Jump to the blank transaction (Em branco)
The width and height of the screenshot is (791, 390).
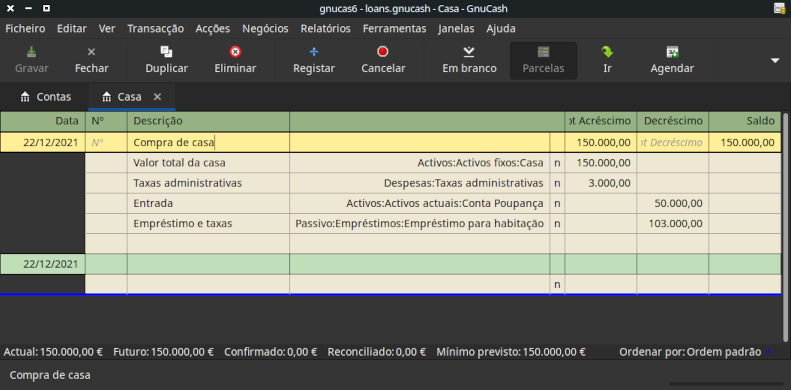pyautogui.click(x=469, y=61)
